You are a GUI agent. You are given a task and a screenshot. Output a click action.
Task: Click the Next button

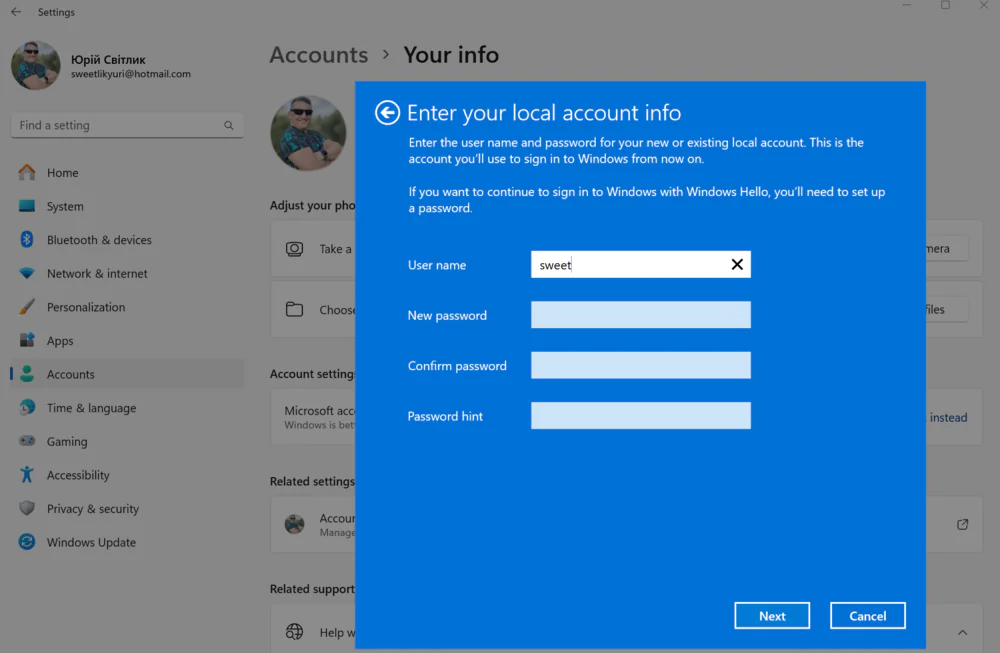tap(772, 616)
